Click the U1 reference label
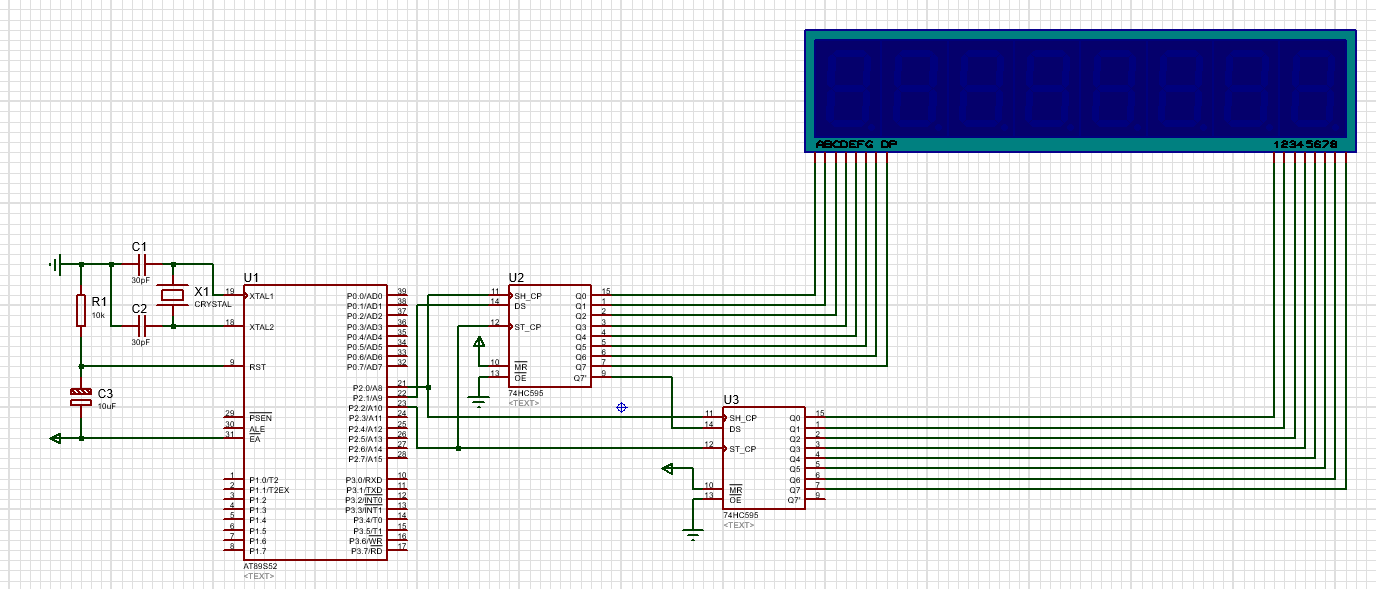Screen dimensions: 1376x589 [x=251, y=277]
